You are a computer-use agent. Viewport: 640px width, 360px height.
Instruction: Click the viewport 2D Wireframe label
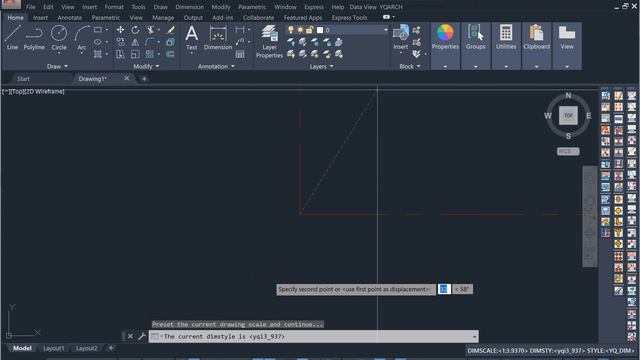tap(46, 91)
